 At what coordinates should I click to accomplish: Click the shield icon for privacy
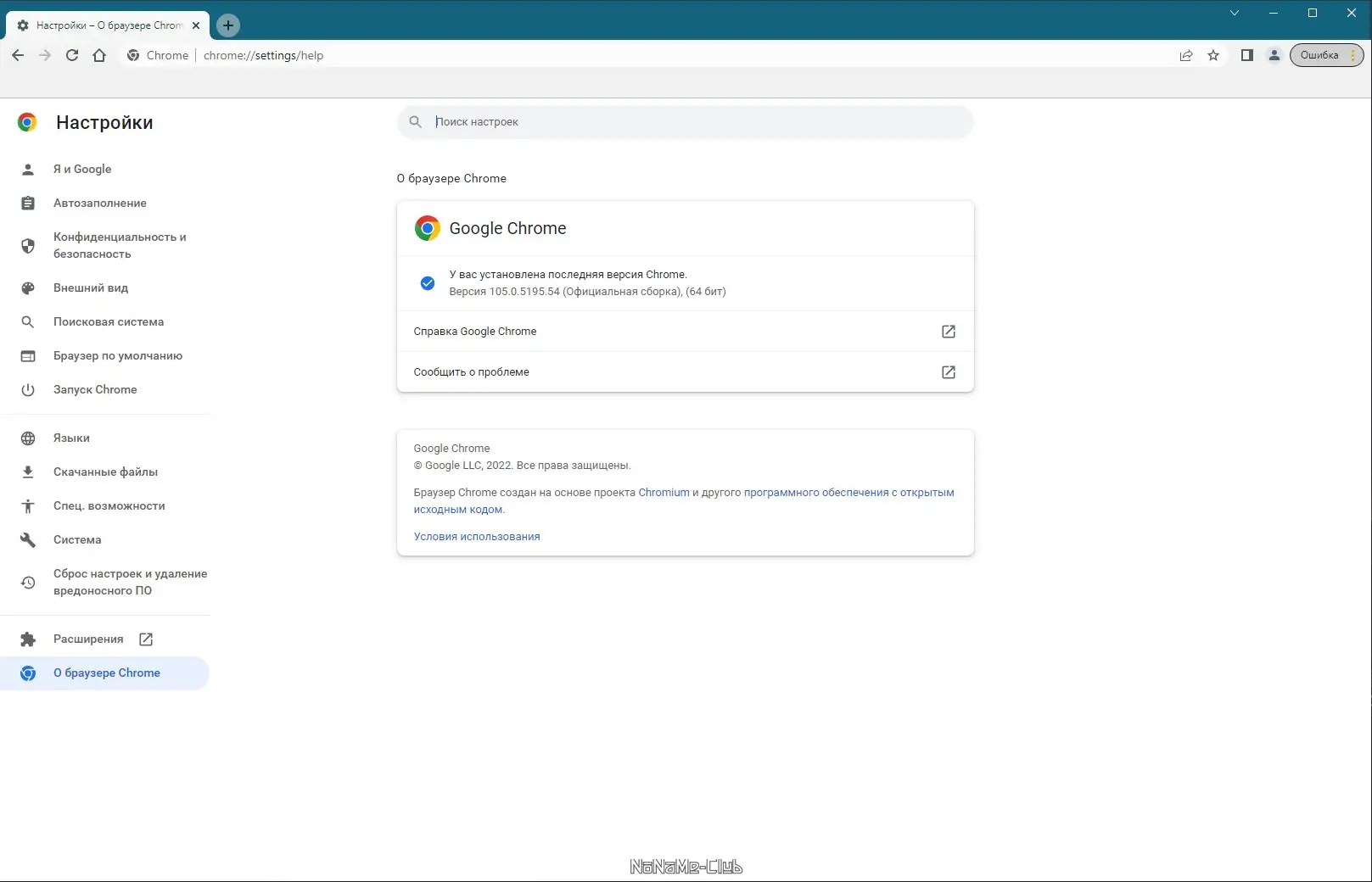[28, 246]
